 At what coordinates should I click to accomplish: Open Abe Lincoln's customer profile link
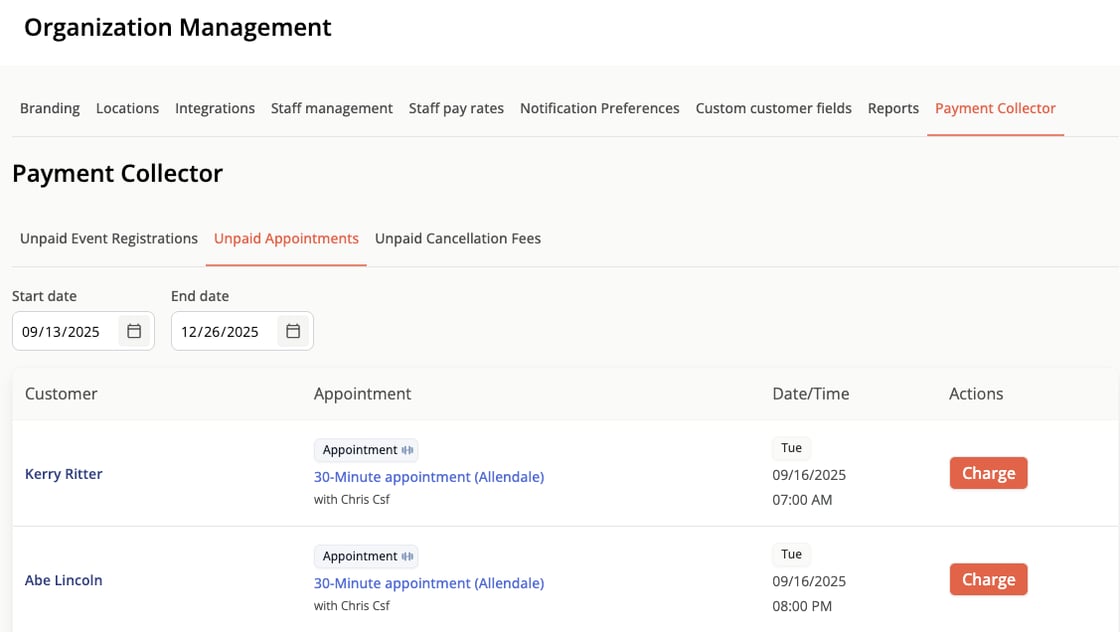pos(64,580)
